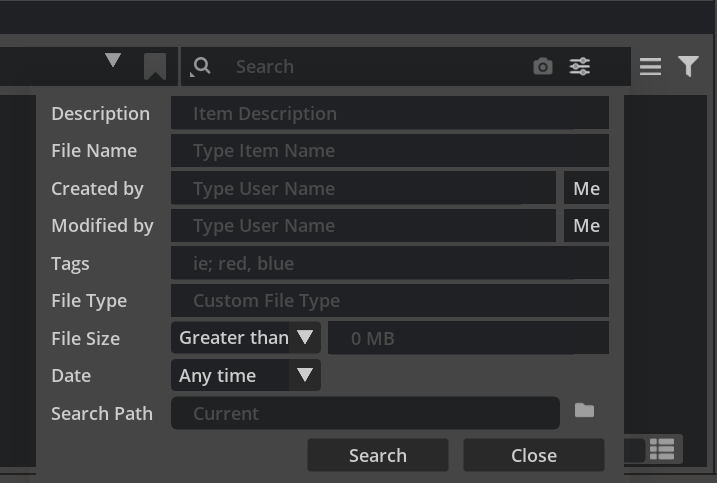Click the magnifier search icon
Image resolution: width=717 pixels, height=483 pixels.
(x=201, y=67)
